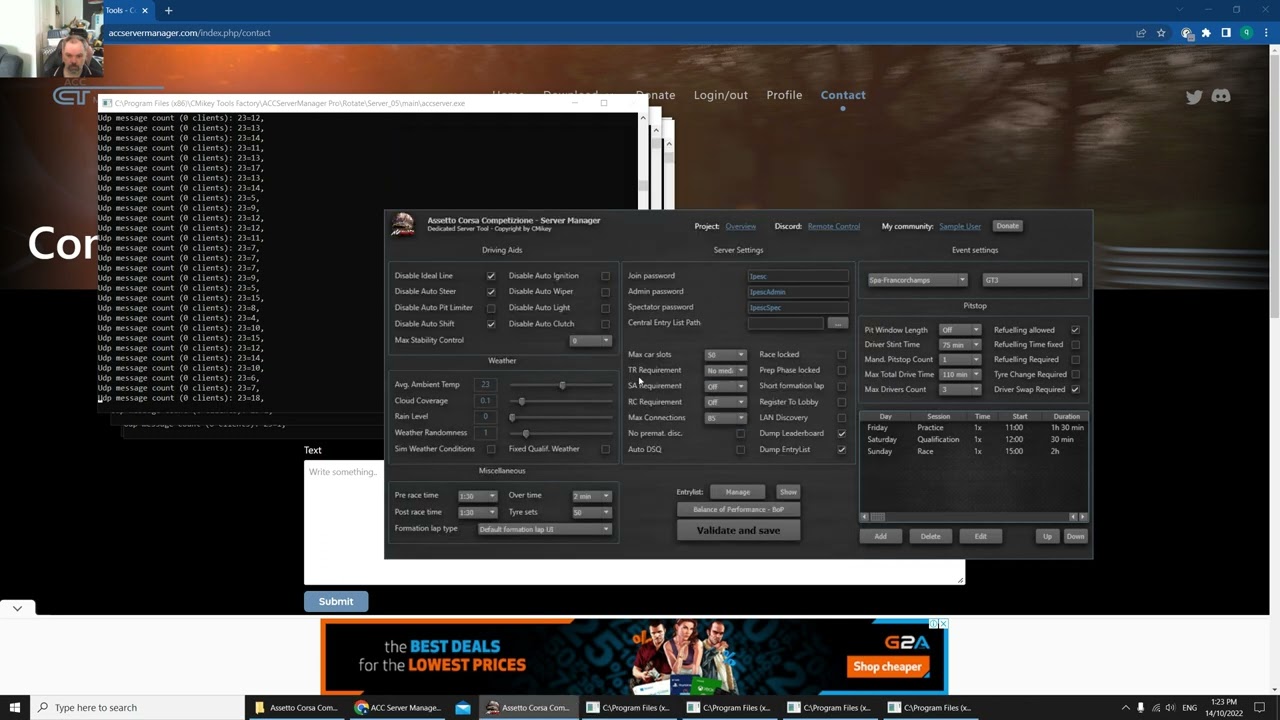This screenshot has width=1280, height=720.
Task: Enable Race locked checkbox
Action: click(x=841, y=354)
